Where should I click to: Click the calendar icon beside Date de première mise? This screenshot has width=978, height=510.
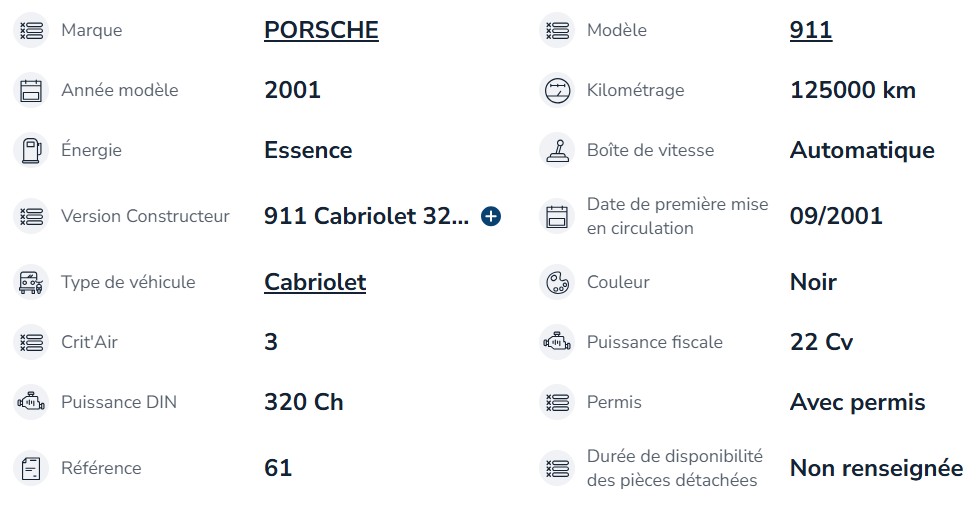557,216
